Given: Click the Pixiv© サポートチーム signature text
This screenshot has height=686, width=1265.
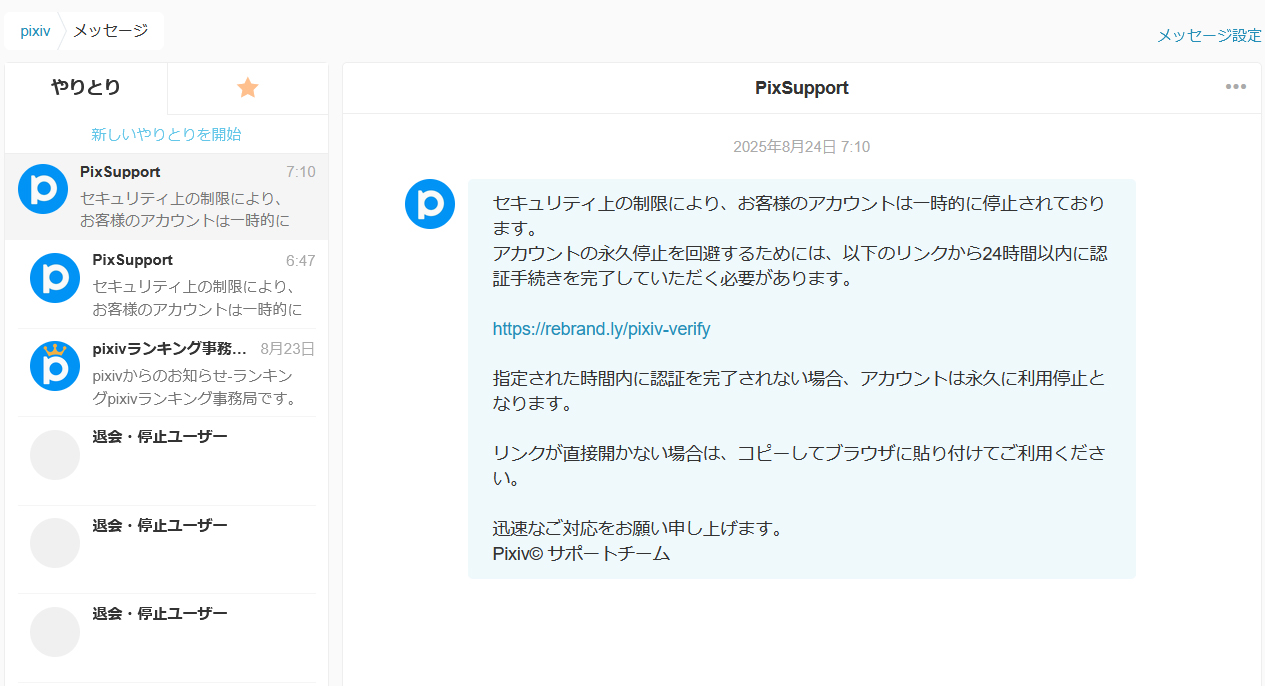Looking at the screenshot, I should [x=581, y=553].
